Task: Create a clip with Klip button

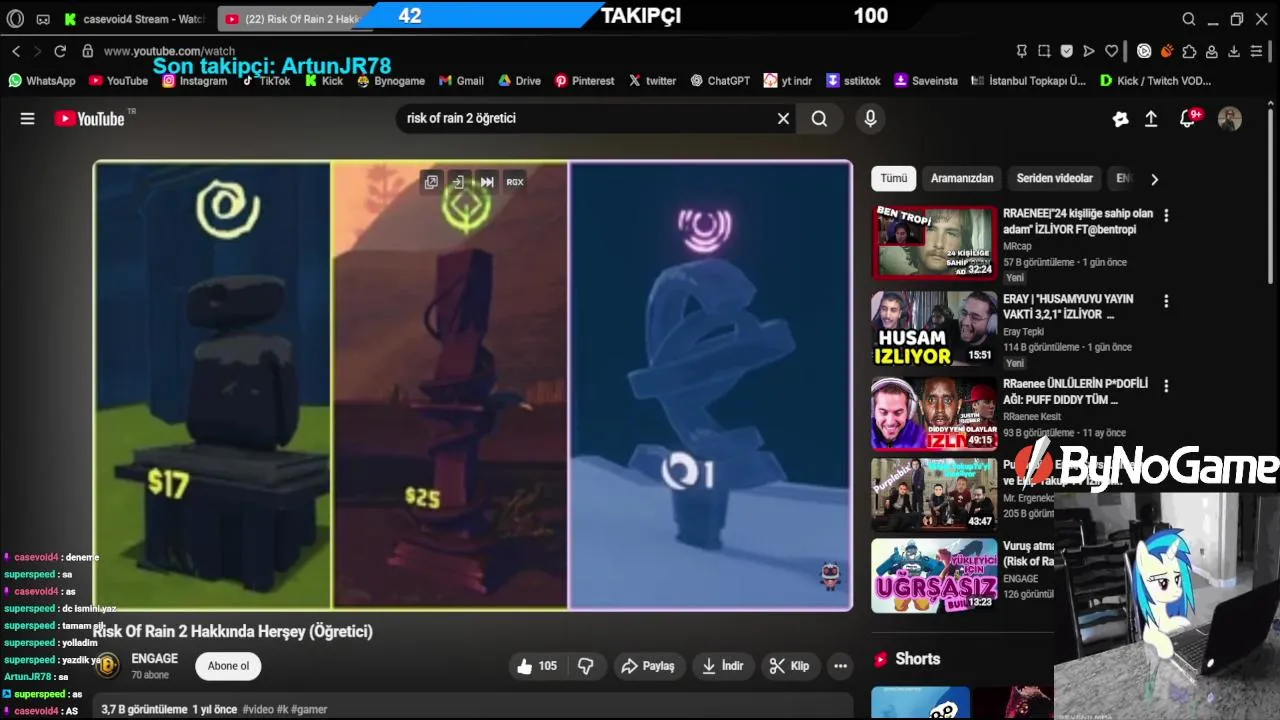Action: (x=789, y=666)
